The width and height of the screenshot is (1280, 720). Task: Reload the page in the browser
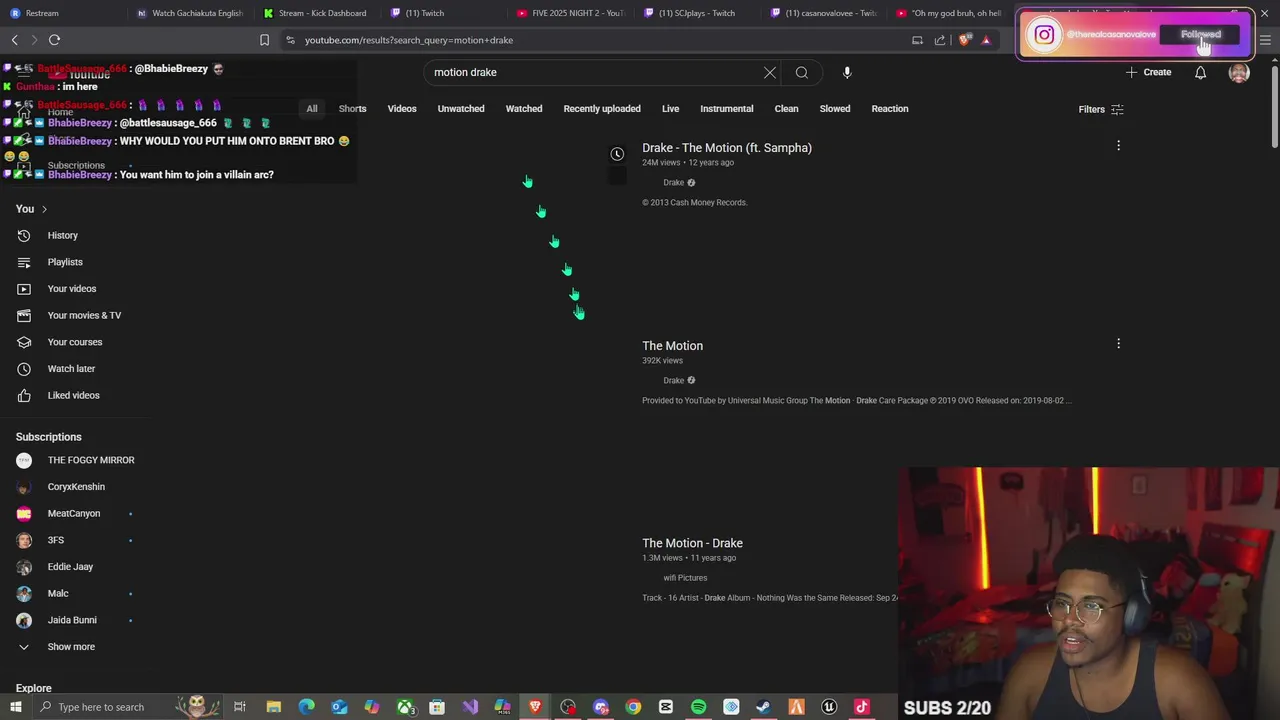click(54, 40)
